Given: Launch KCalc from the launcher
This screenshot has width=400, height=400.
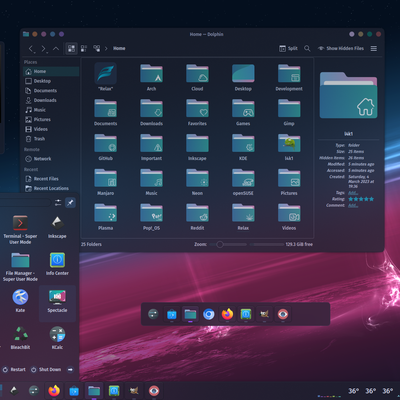Looking at the screenshot, I should click(x=57, y=338).
